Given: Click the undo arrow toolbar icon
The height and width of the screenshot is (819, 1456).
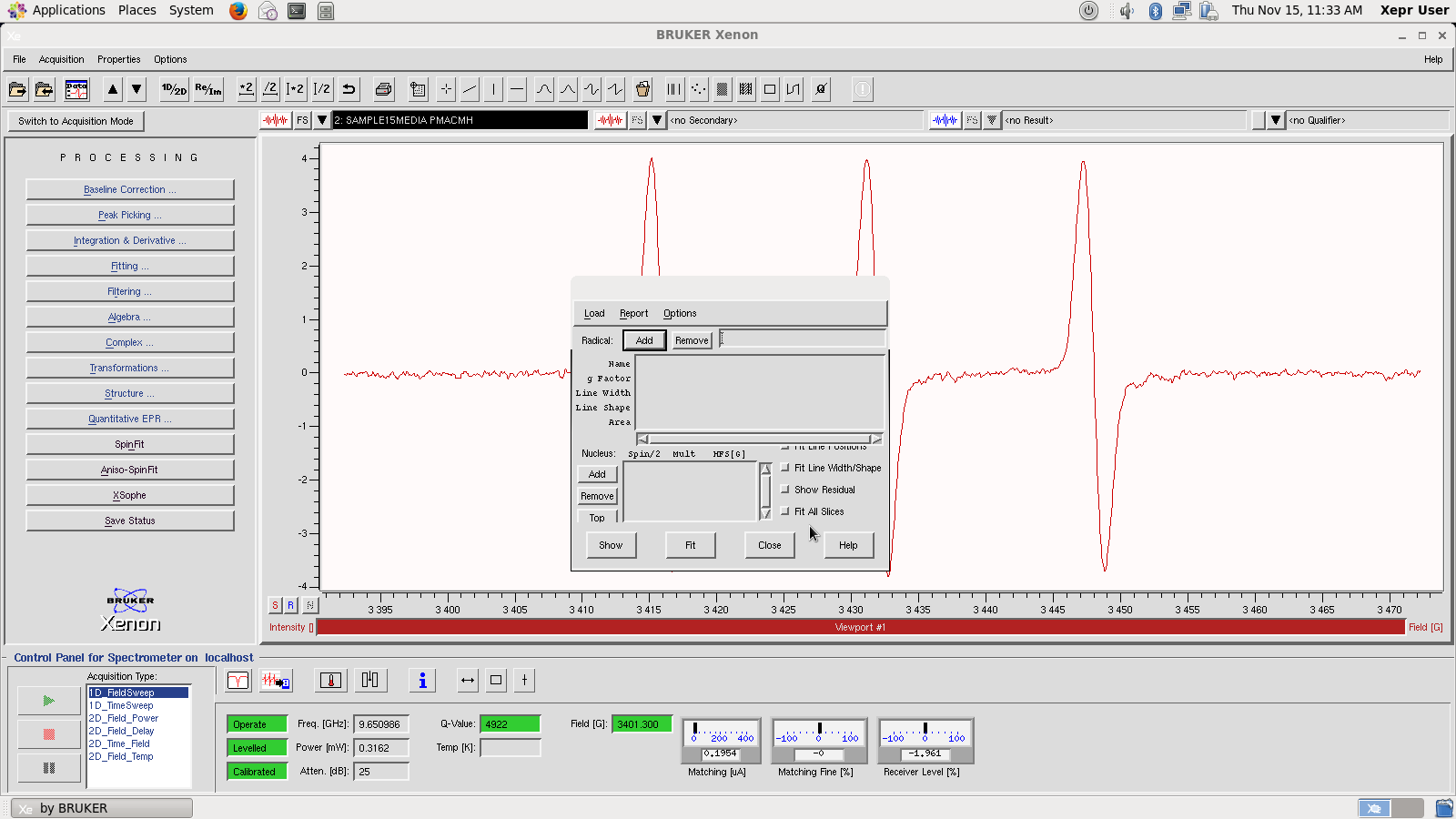Looking at the screenshot, I should [349, 89].
